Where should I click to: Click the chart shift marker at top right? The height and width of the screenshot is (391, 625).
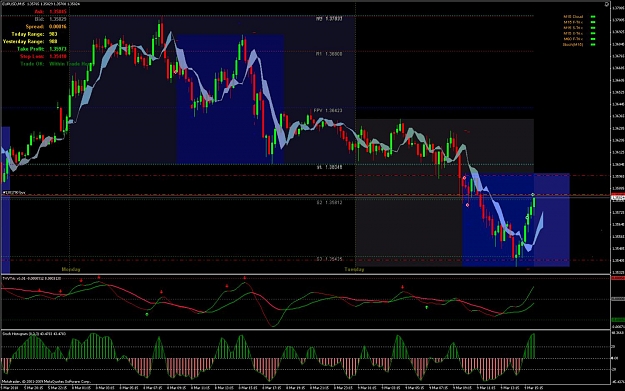607,4
